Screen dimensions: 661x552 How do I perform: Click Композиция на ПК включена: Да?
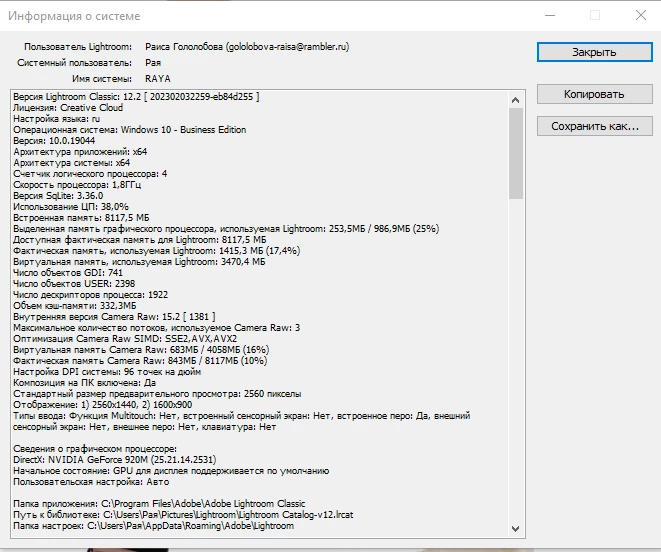coord(84,382)
